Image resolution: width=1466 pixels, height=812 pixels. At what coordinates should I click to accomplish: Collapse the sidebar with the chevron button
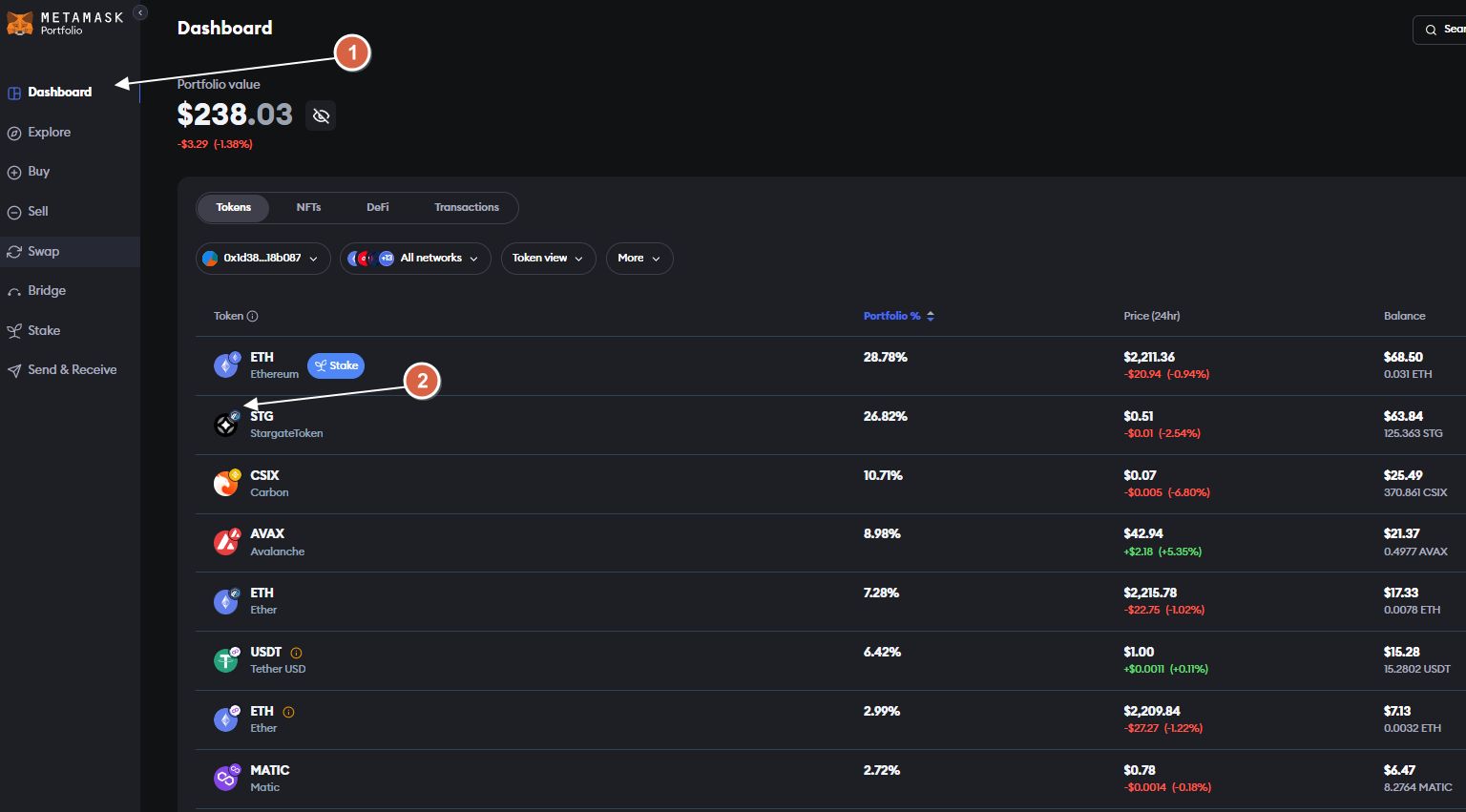pos(140,12)
